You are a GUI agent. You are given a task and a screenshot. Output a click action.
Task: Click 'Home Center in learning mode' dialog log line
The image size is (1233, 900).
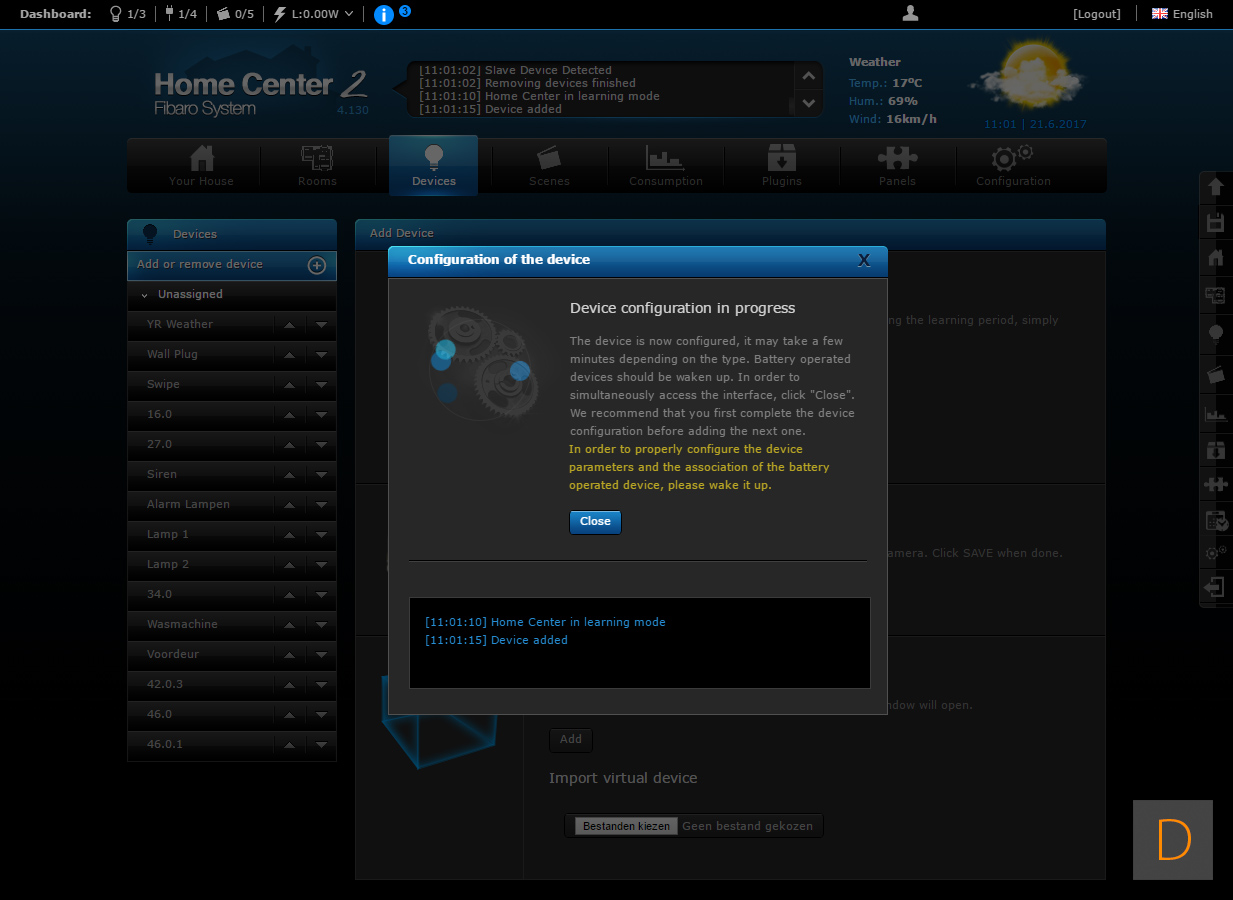point(545,622)
